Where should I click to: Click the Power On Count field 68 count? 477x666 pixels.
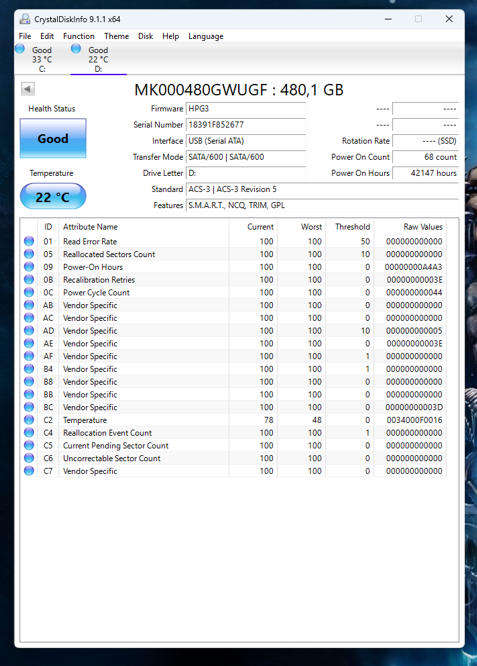425,157
